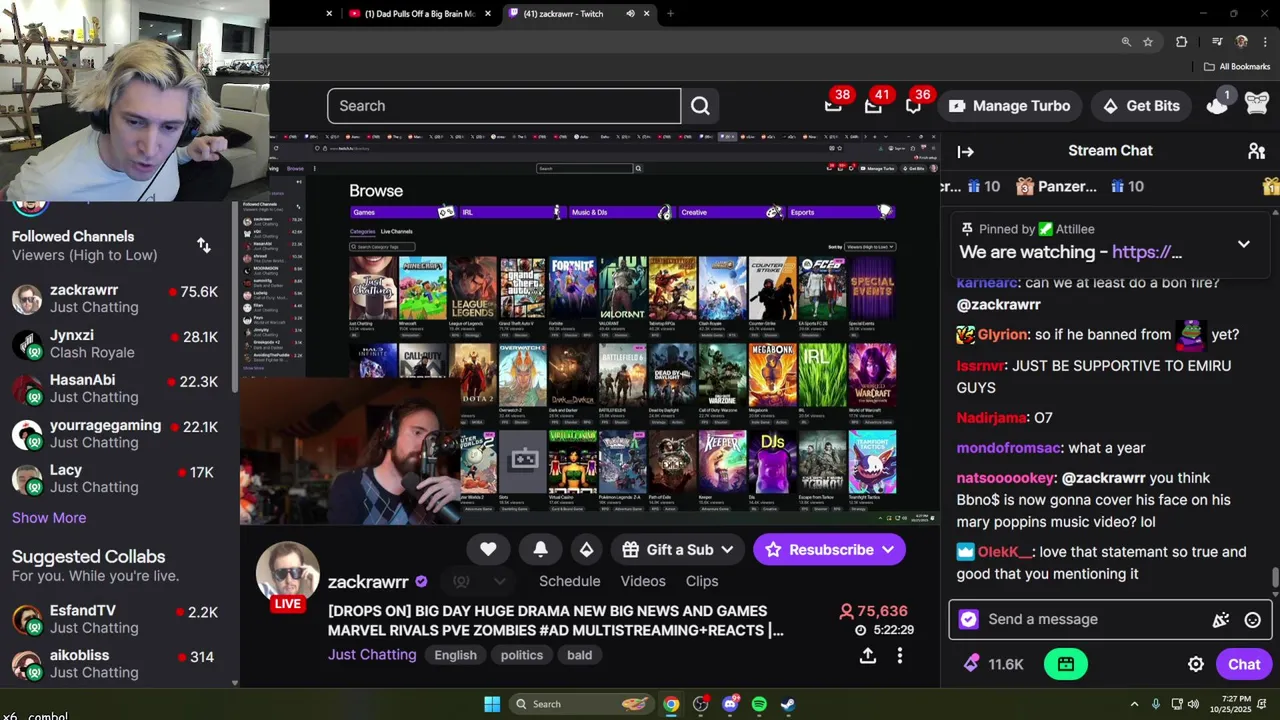
Task: Expand the pinned message chevron
Action: [x=1243, y=244]
